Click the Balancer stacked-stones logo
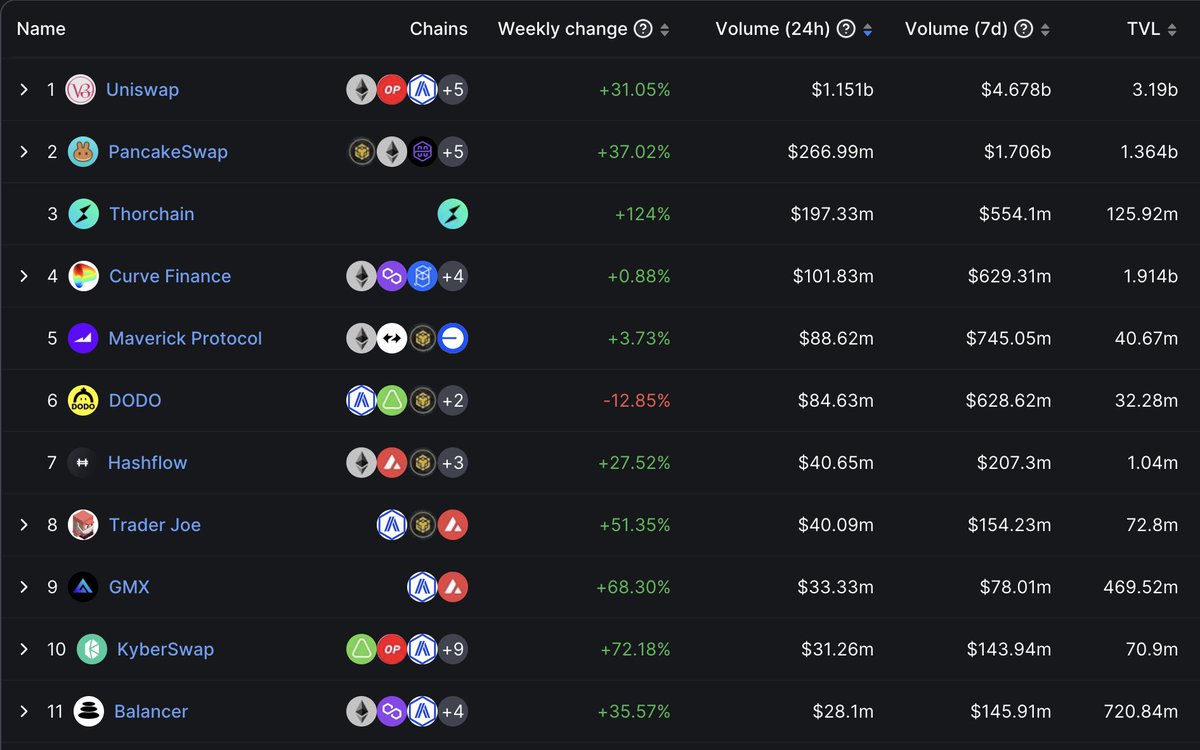 89,712
